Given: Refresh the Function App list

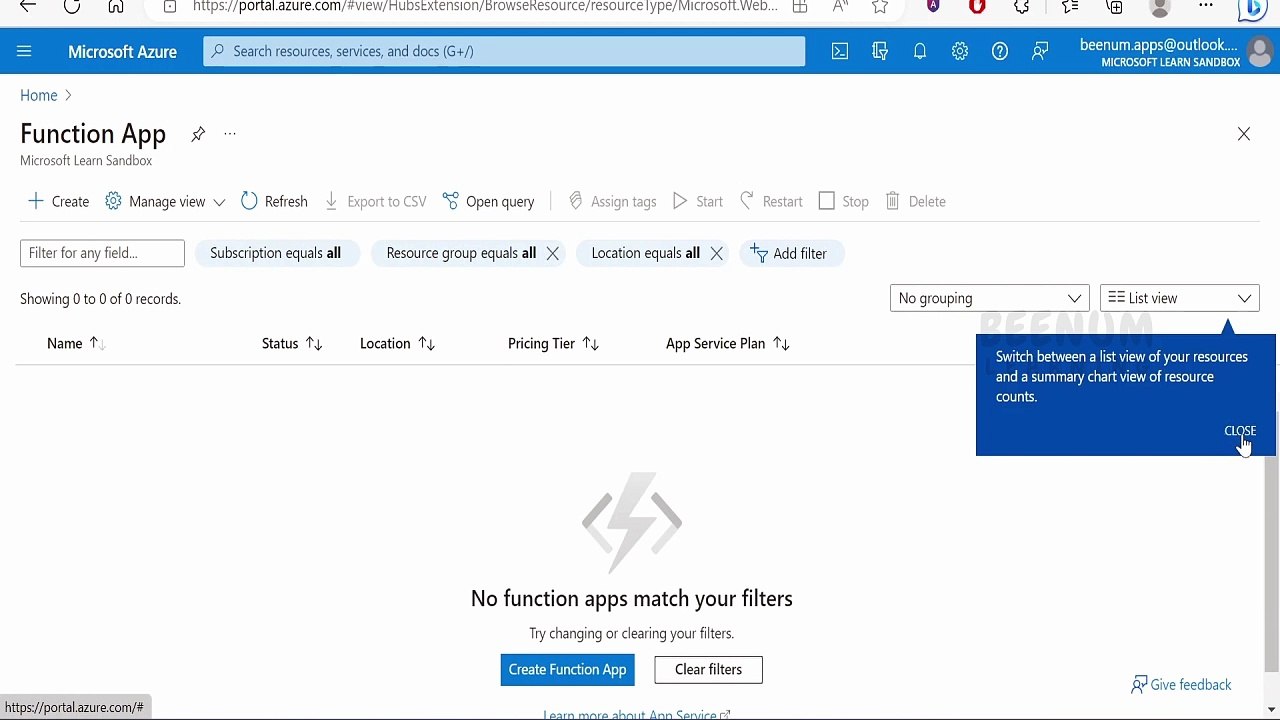Looking at the screenshot, I should 274,201.
